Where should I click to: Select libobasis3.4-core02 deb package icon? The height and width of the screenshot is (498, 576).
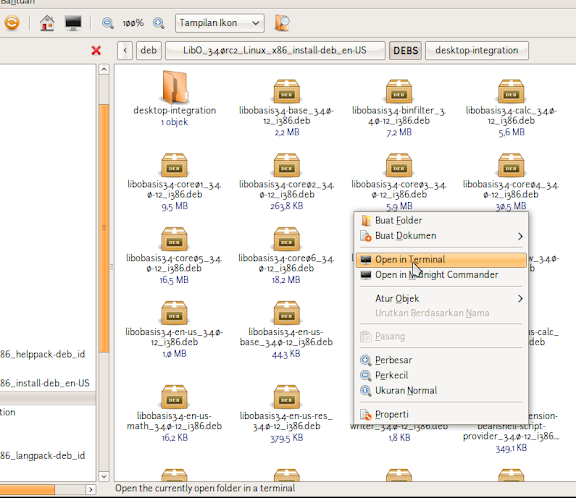(x=287, y=165)
